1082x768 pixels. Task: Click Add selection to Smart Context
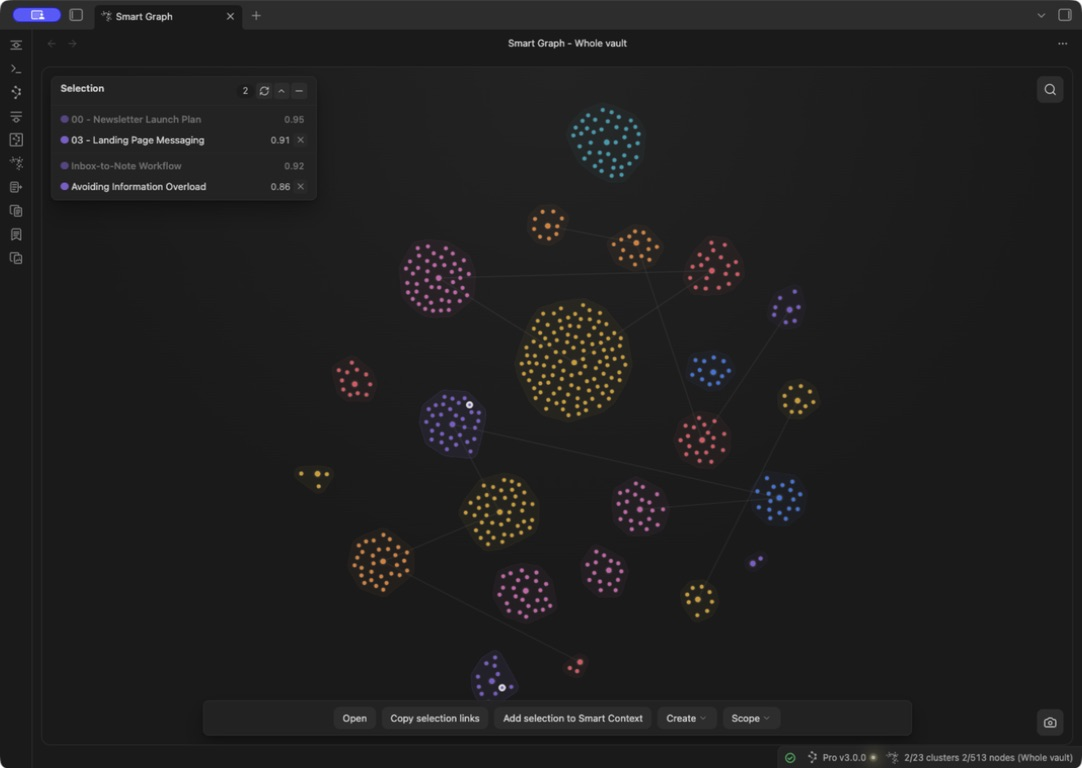tap(573, 718)
